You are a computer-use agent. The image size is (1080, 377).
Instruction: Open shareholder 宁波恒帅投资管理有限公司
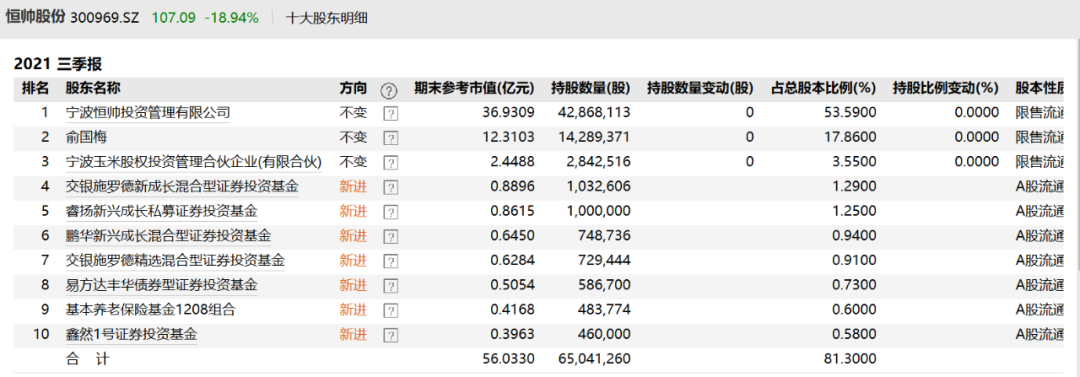147,112
